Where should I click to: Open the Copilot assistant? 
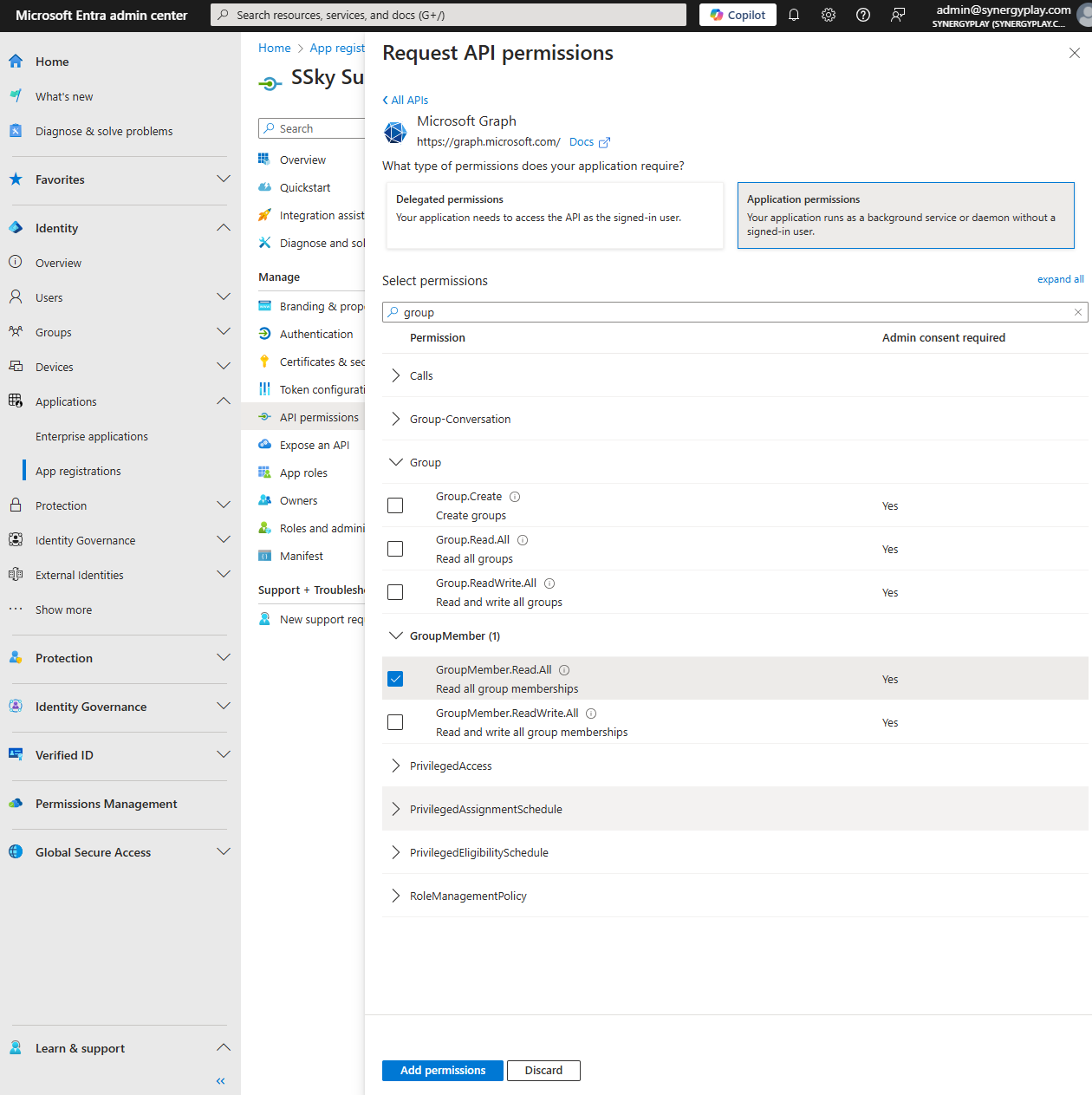tap(738, 15)
